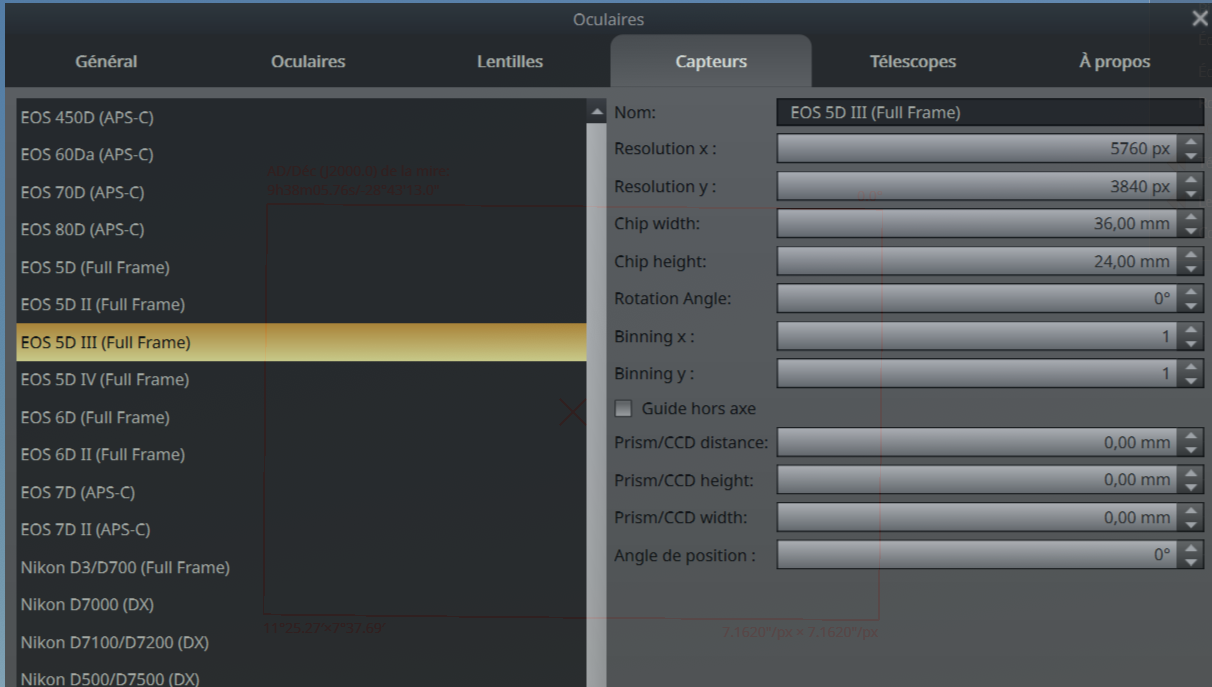Select EOS 5D IV (Full Frame) sensor
1212x687 pixels.
click(x=301, y=380)
